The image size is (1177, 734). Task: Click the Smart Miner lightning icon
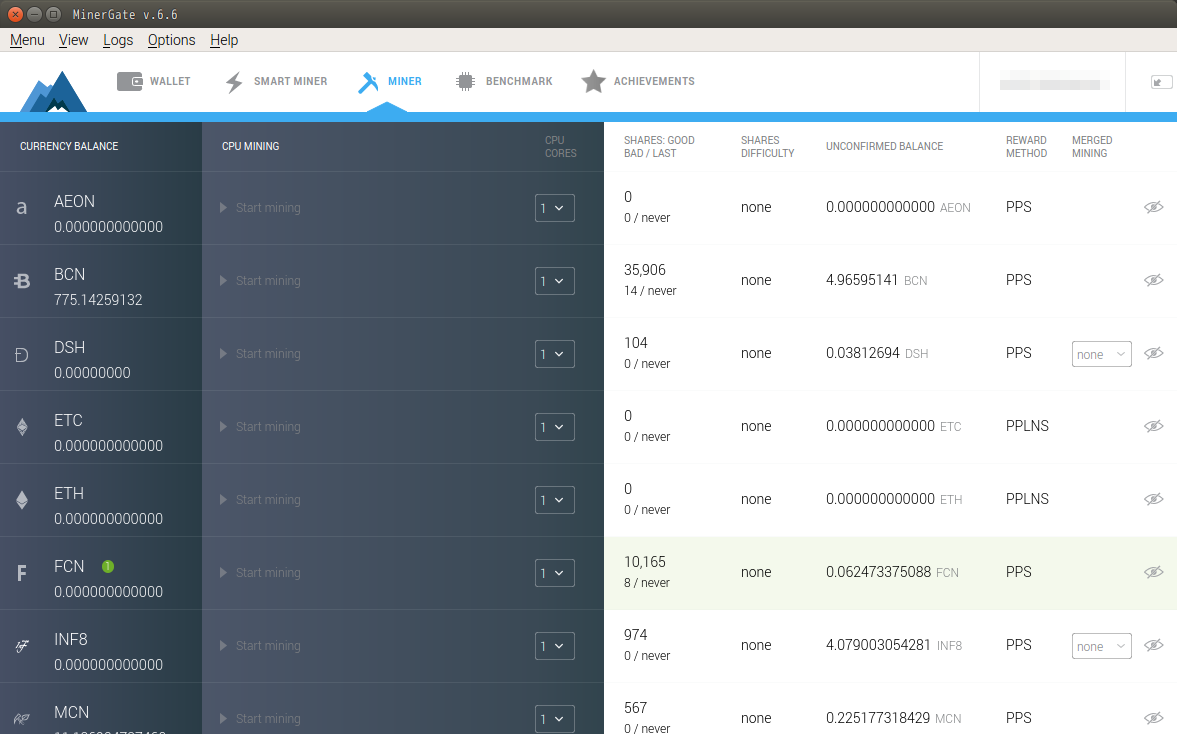pos(234,82)
